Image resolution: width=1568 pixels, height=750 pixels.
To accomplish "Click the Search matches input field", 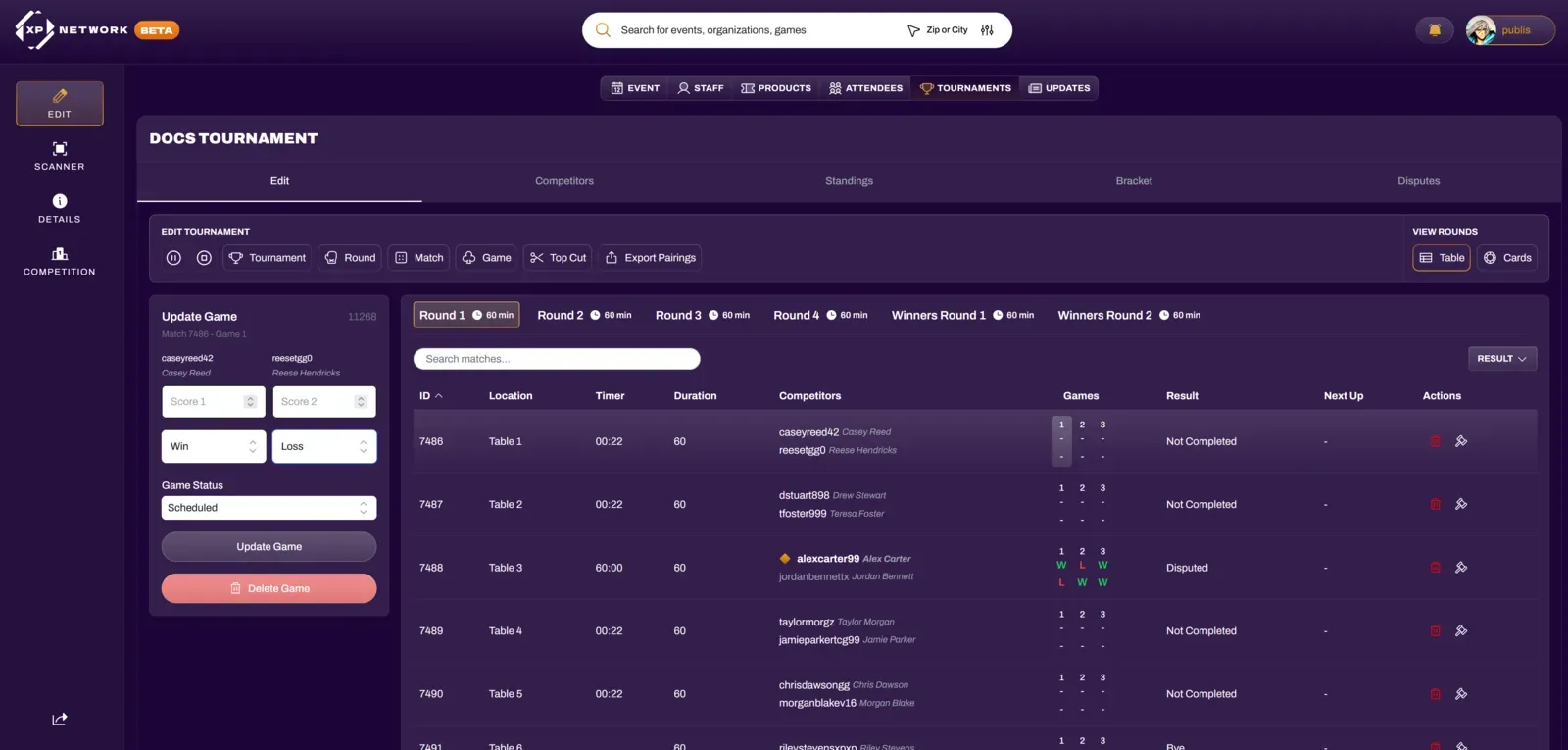I will click(x=557, y=359).
